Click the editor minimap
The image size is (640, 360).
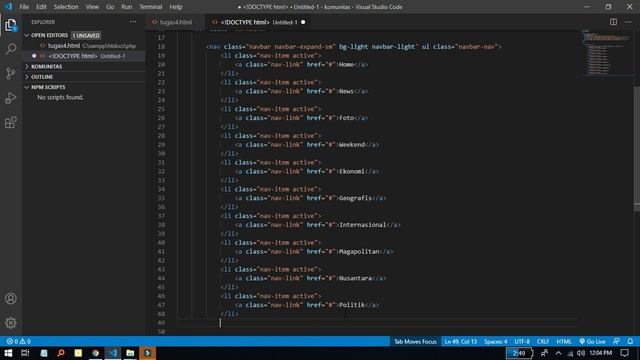(x=606, y=53)
